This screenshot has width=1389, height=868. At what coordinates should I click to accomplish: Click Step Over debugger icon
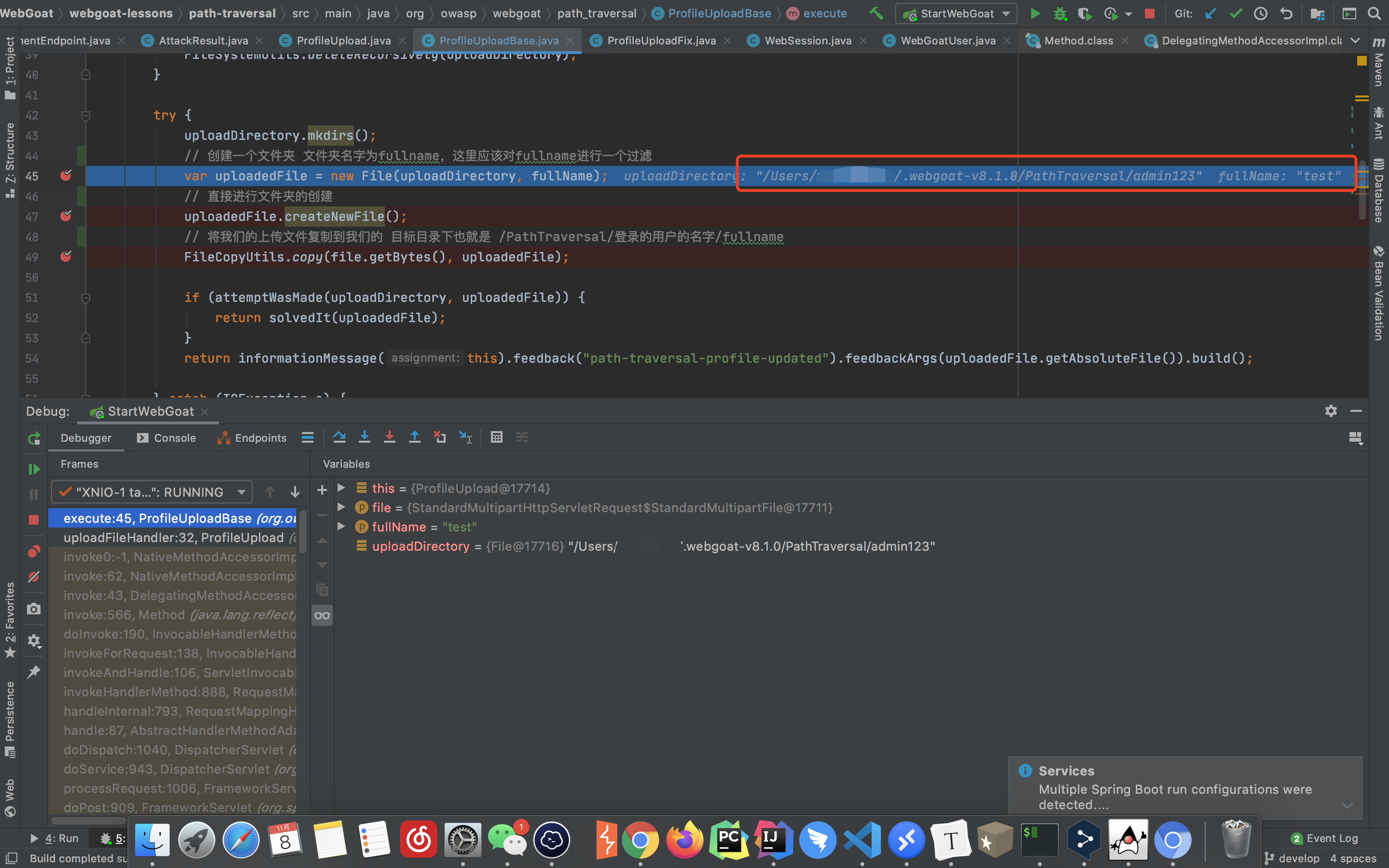pos(339,437)
